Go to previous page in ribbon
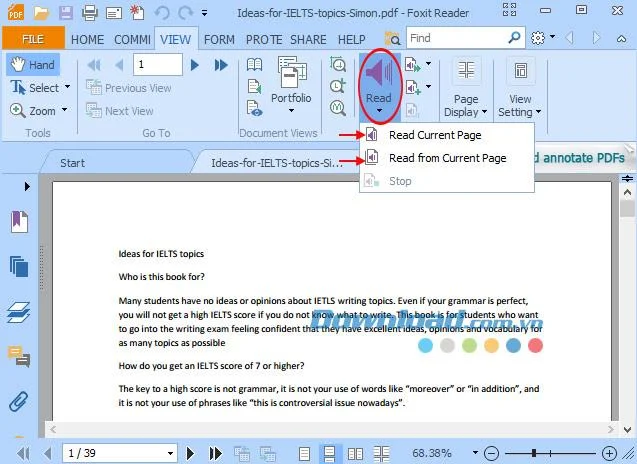 pyautogui.click(x=119, y=65)
